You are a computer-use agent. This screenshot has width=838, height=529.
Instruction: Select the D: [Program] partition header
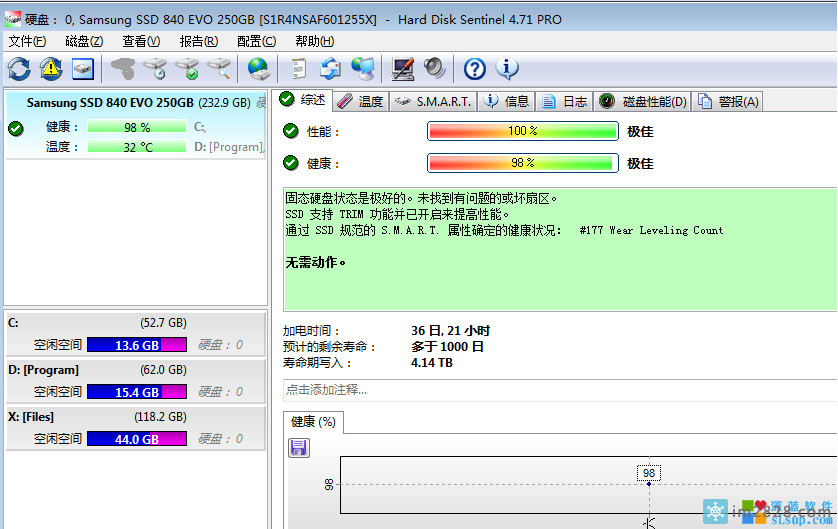[43, 370]
